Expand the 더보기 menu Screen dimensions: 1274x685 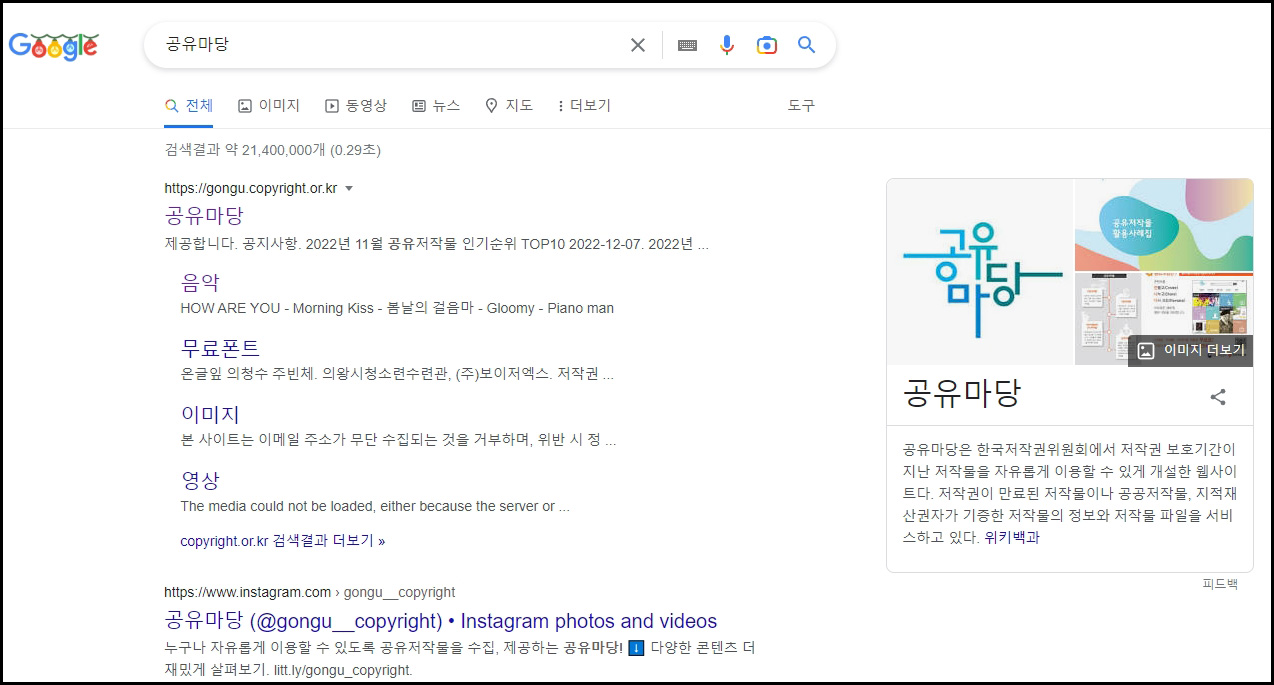[x=584, y=105]
